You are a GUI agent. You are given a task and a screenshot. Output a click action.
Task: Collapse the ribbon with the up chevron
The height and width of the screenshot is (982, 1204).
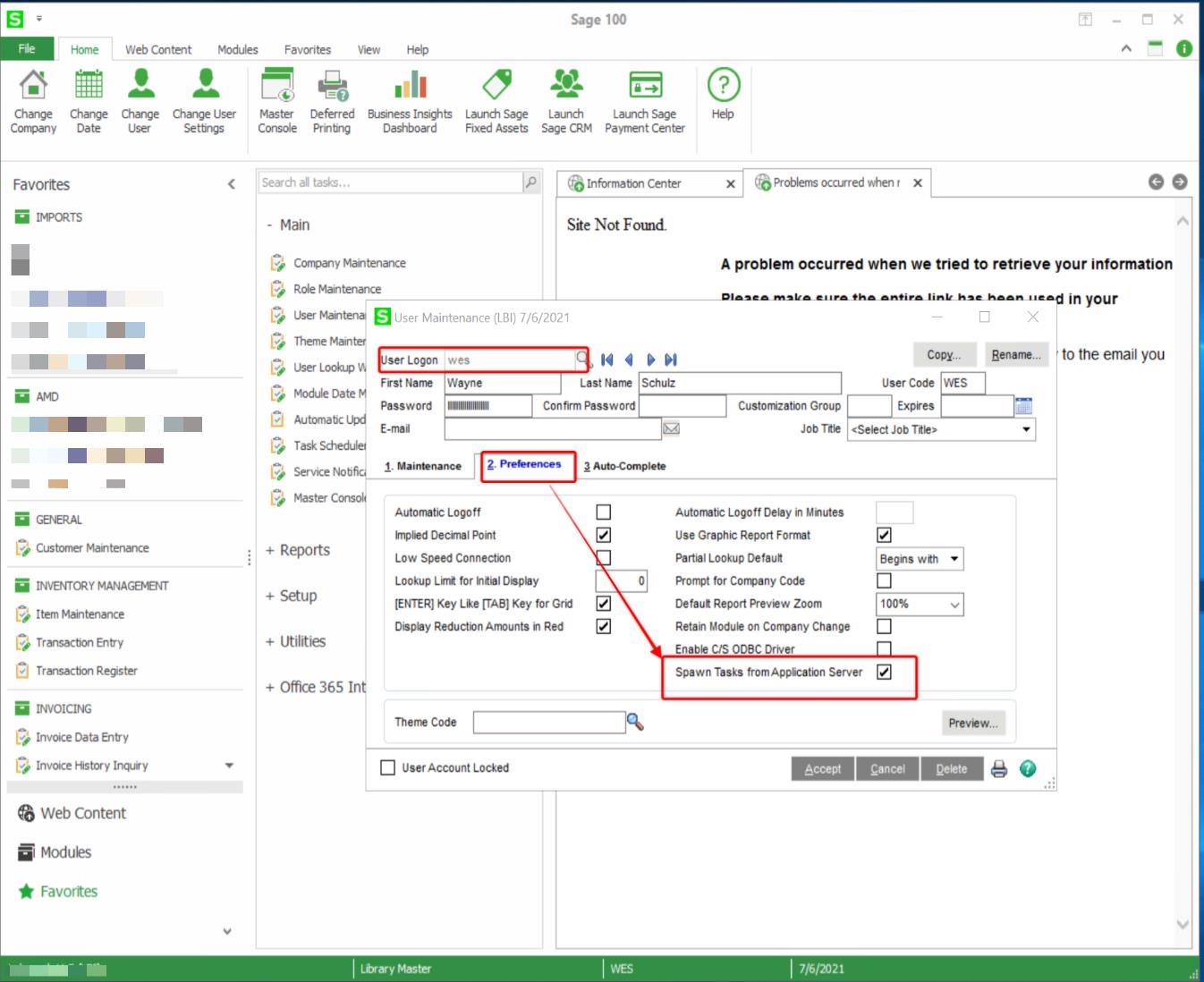(1126, 48)
